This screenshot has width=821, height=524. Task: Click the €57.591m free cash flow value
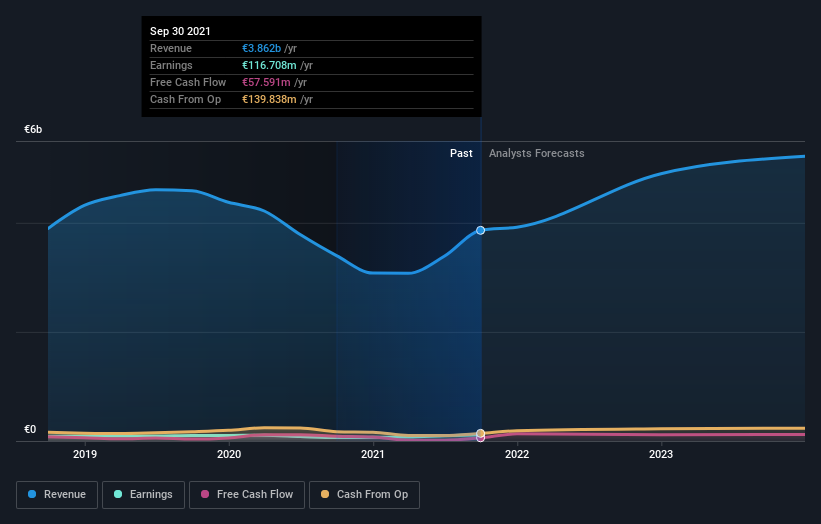pyautogui.click(x=266, y=82)
